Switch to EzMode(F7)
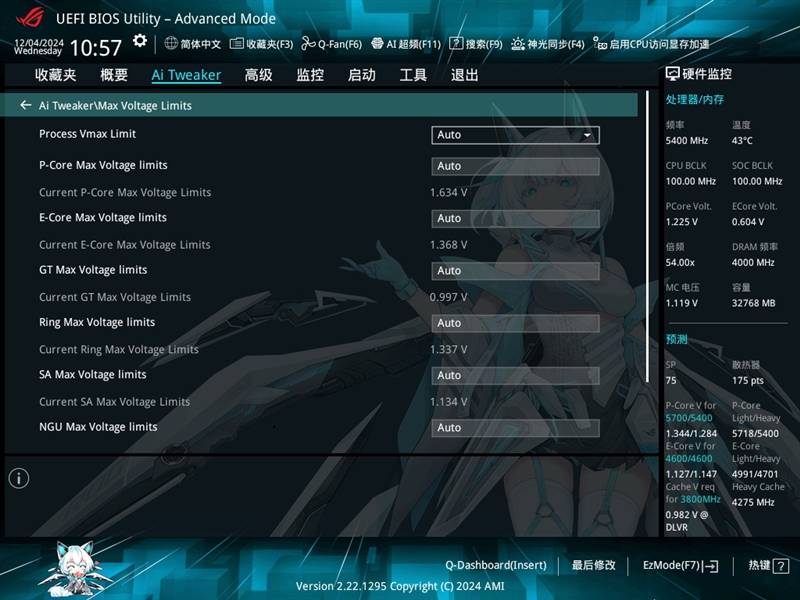The width and height of the screenshot is (800, 600). pyautogui.click(x=680, y=565)
